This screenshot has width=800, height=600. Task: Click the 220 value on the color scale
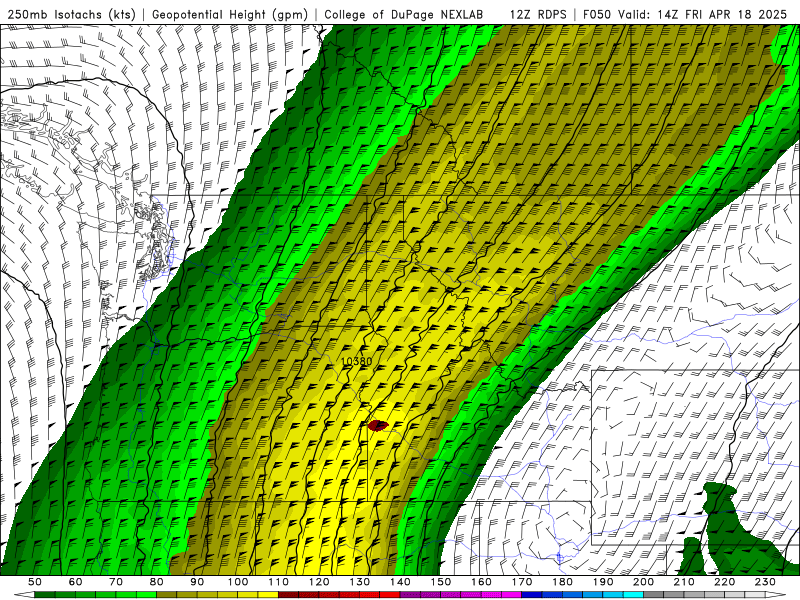tap(724, 582)
